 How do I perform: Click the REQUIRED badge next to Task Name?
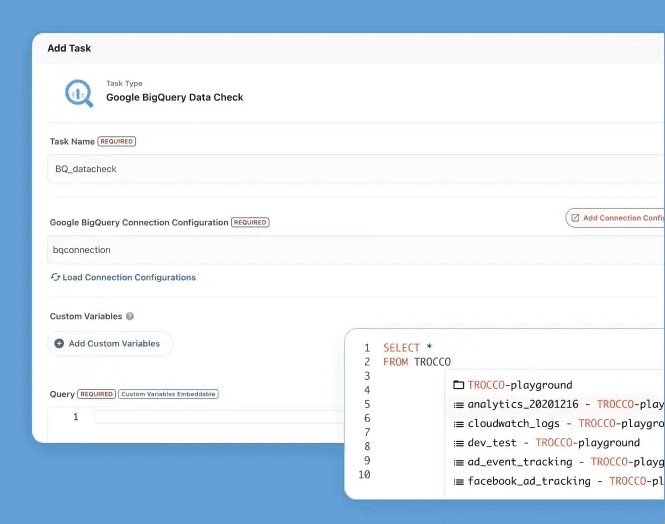[117, 141]
